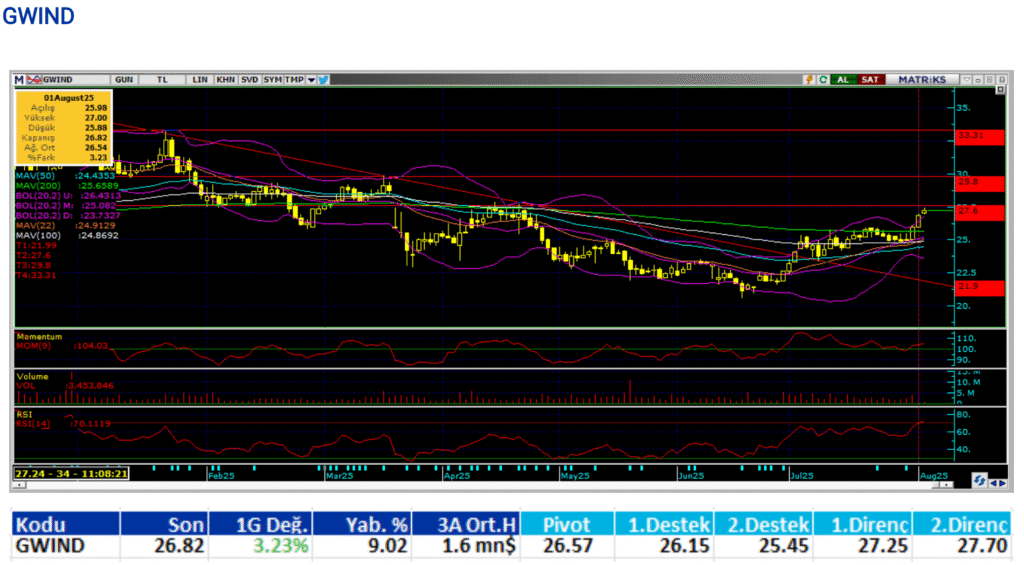Click the 2.Direnç column header
Viewport: 1024px width, 565px height.
pos(960,525)
